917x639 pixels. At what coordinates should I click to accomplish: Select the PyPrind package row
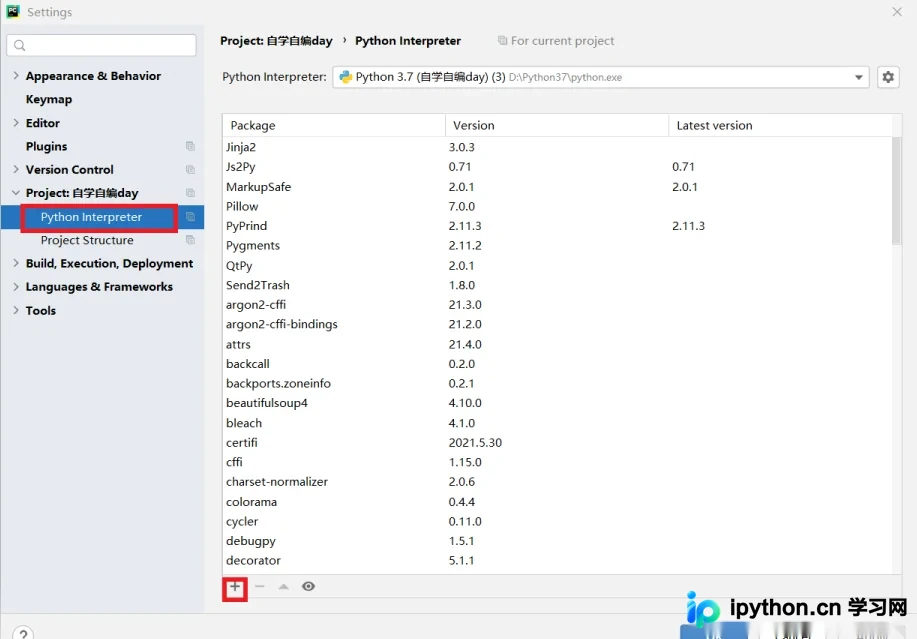tap(557, 226)
